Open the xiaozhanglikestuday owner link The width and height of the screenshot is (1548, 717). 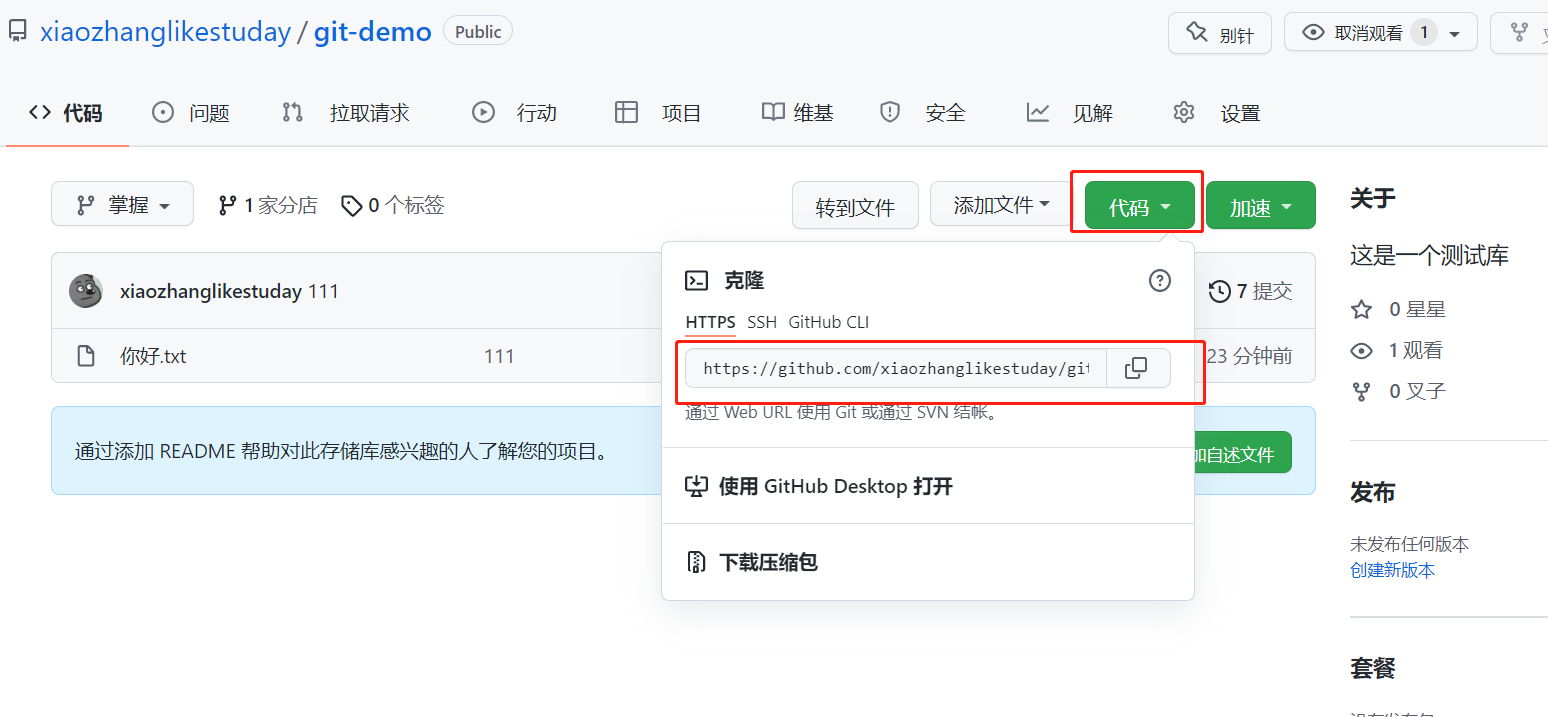click(x=165, y=32)
